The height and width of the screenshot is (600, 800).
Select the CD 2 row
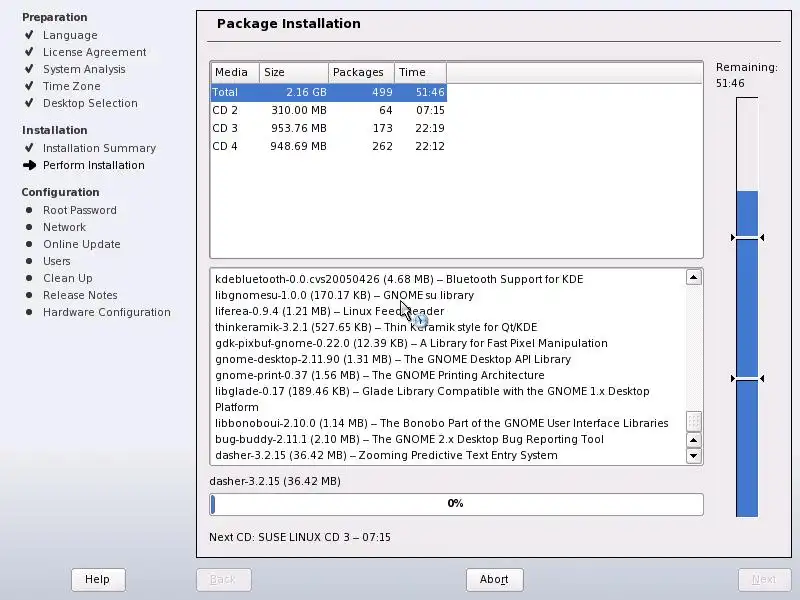click(329, 110)
